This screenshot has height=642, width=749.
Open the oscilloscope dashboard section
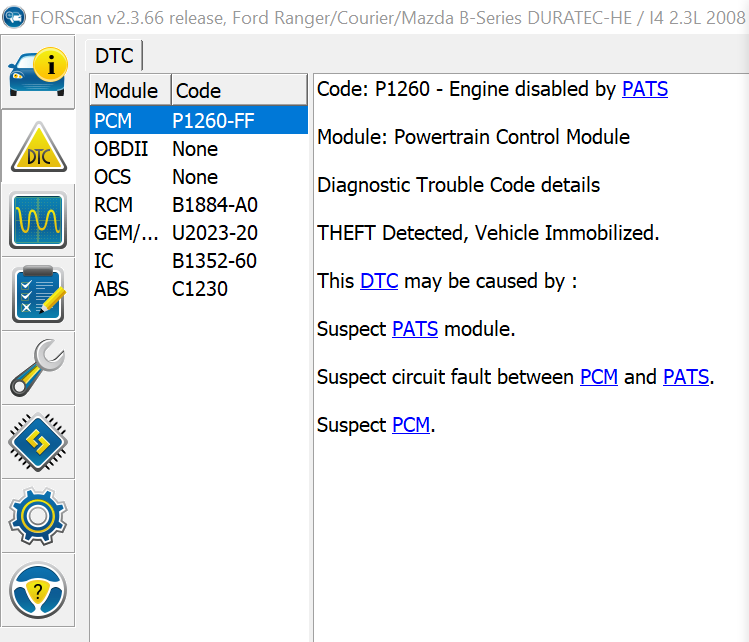tap(38, 220)
